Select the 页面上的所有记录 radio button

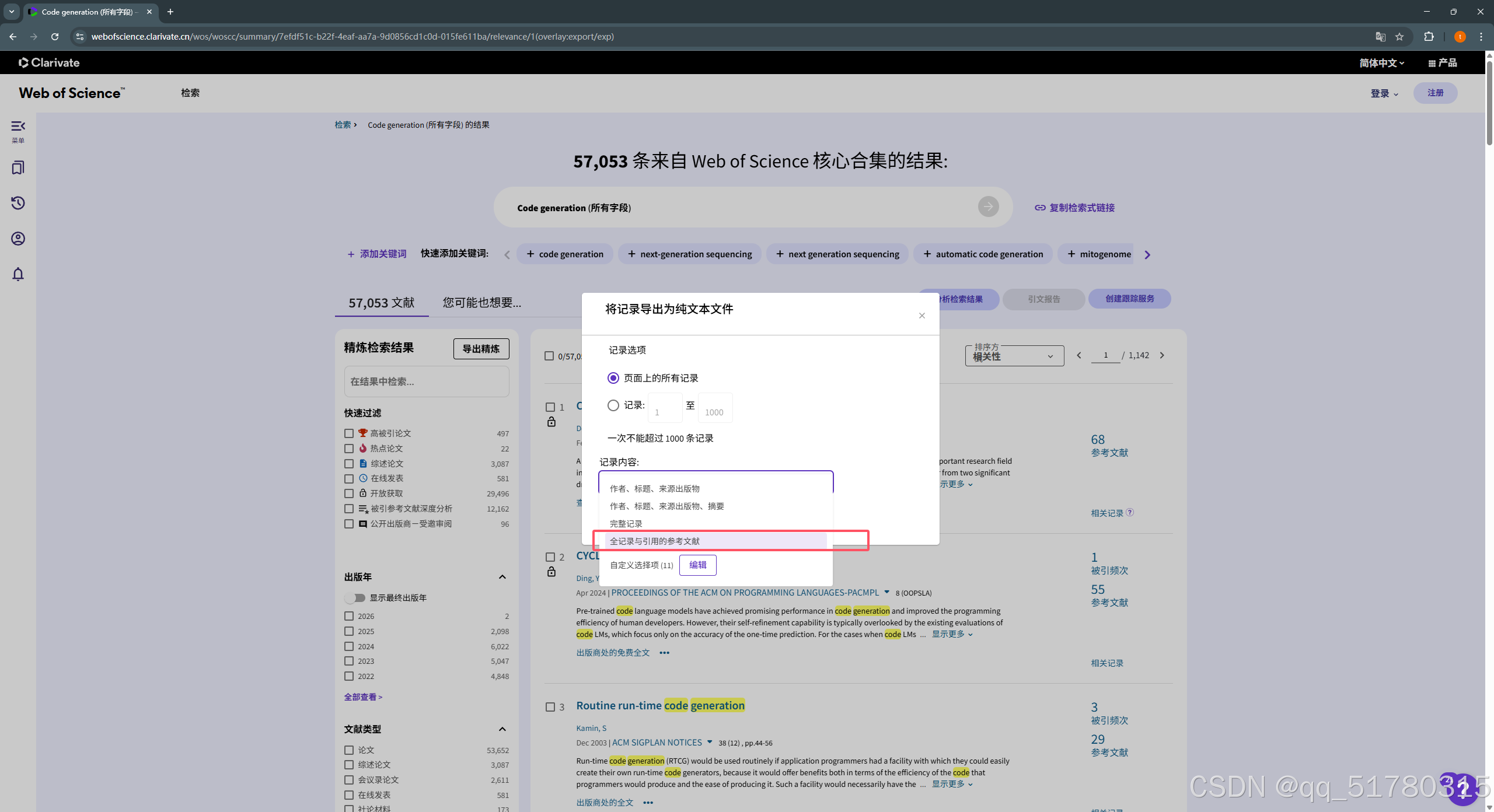tap(613, 378)
